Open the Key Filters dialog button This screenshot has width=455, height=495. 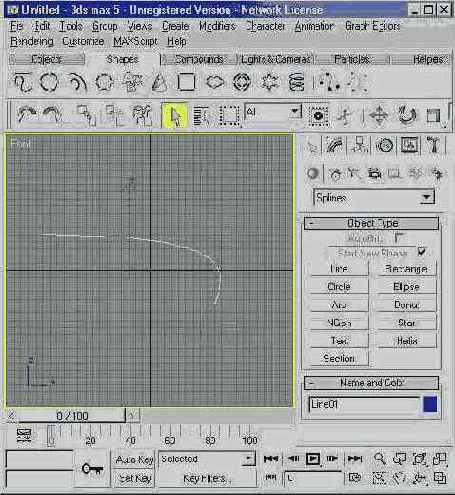tap(207, 478)
